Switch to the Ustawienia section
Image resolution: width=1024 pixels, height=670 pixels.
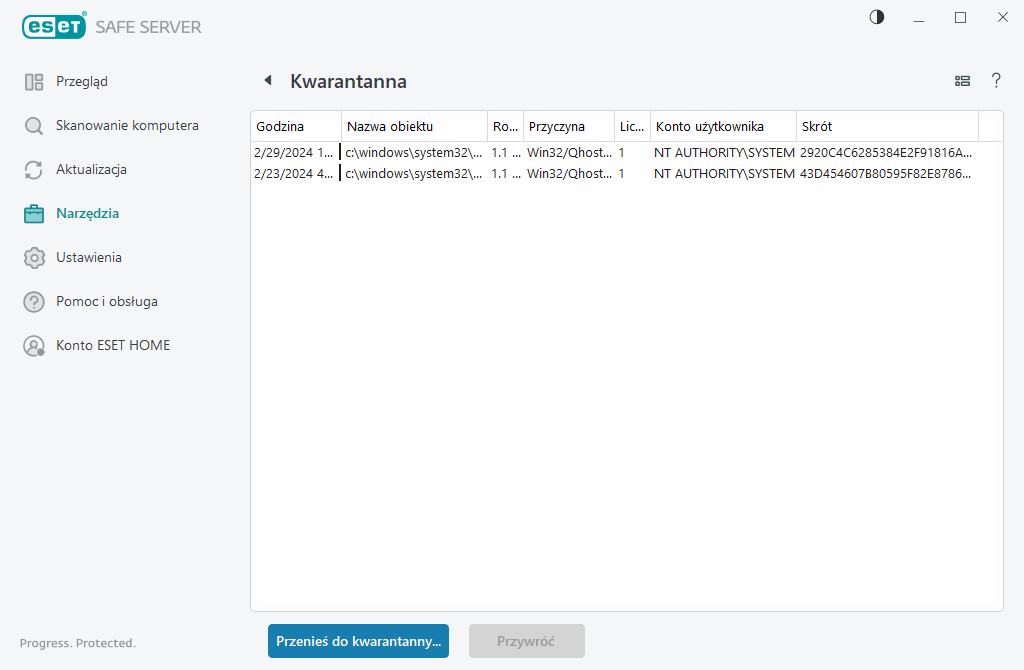point(89,258)
